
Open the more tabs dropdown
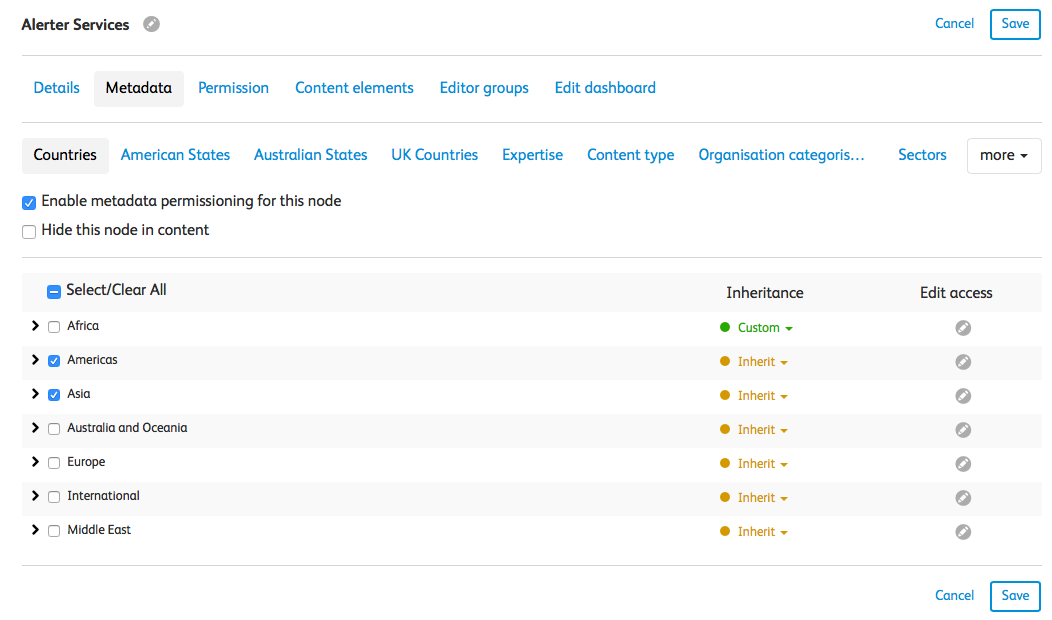[1003, 156]
